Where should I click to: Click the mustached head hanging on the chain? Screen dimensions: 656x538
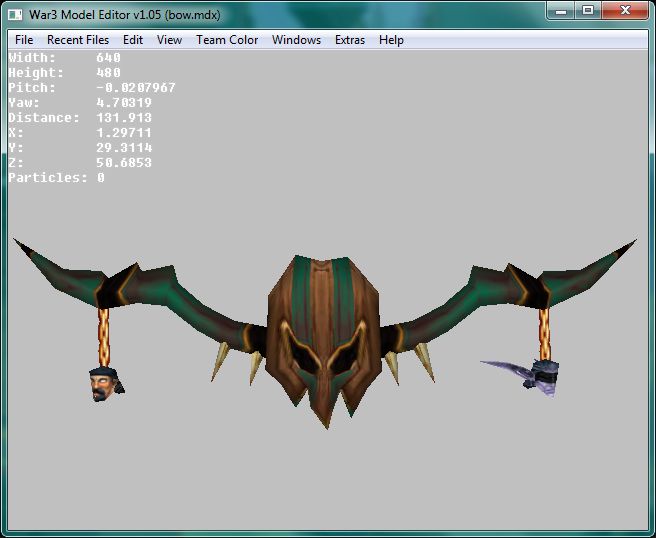click(105, 384)
